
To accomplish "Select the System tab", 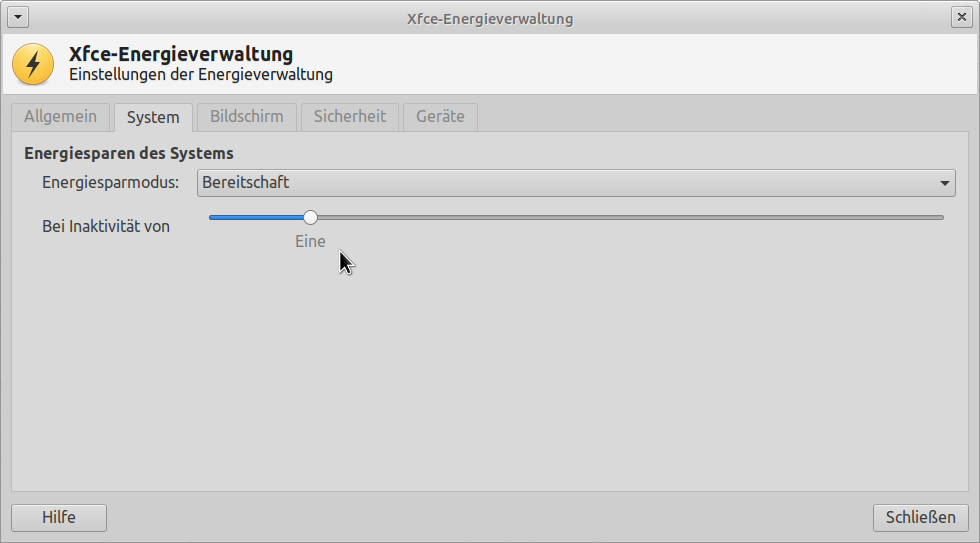I will click(x=153, y=117).
